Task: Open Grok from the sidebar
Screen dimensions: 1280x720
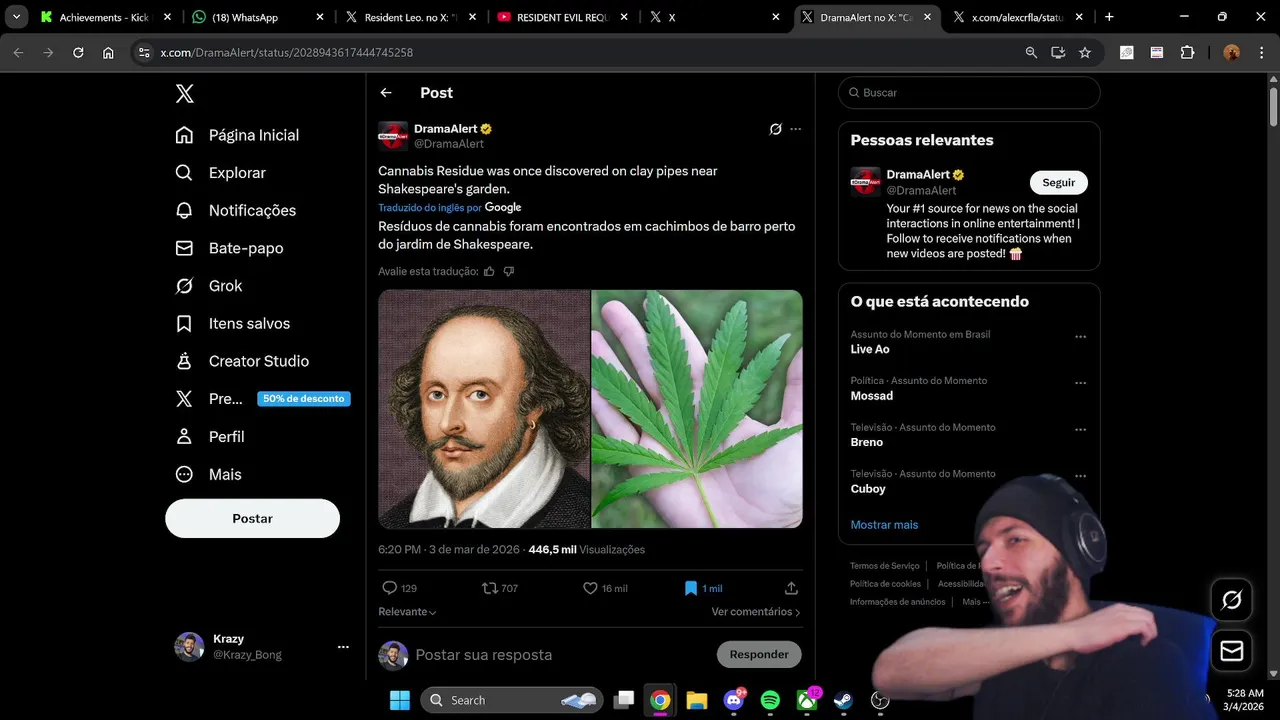Action: tap(208, 286)
